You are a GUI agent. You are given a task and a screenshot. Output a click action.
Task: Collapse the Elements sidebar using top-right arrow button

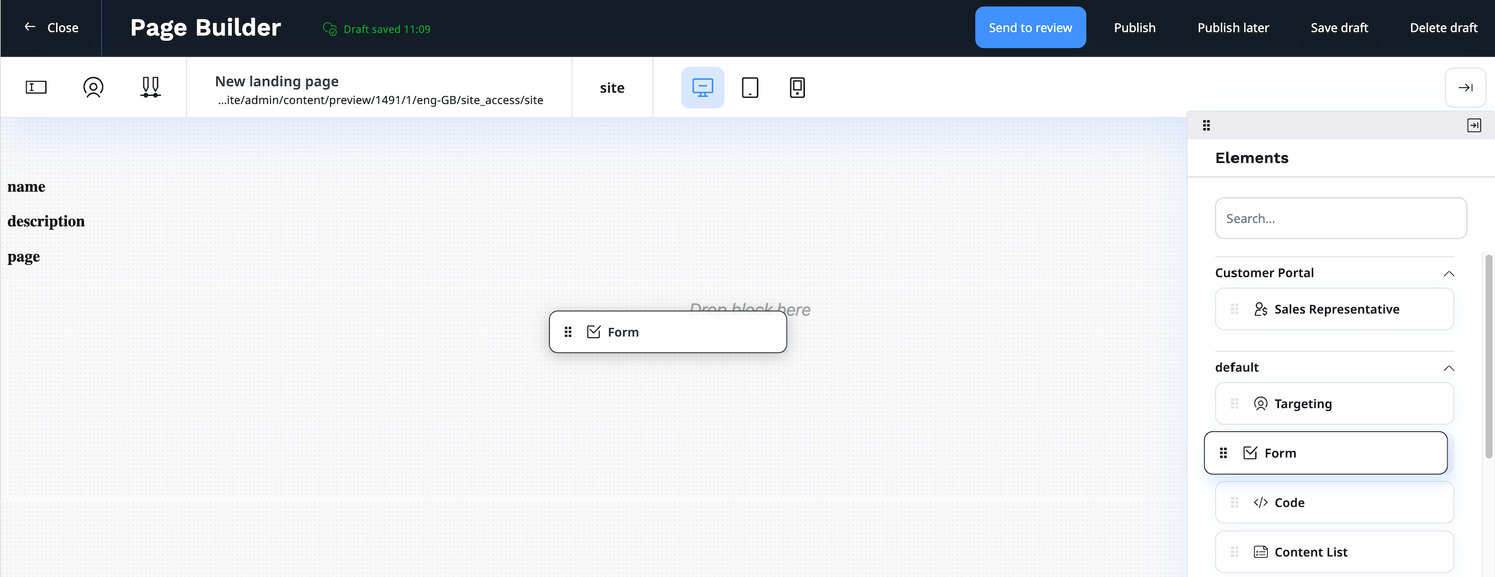[x=1465, y=88]
